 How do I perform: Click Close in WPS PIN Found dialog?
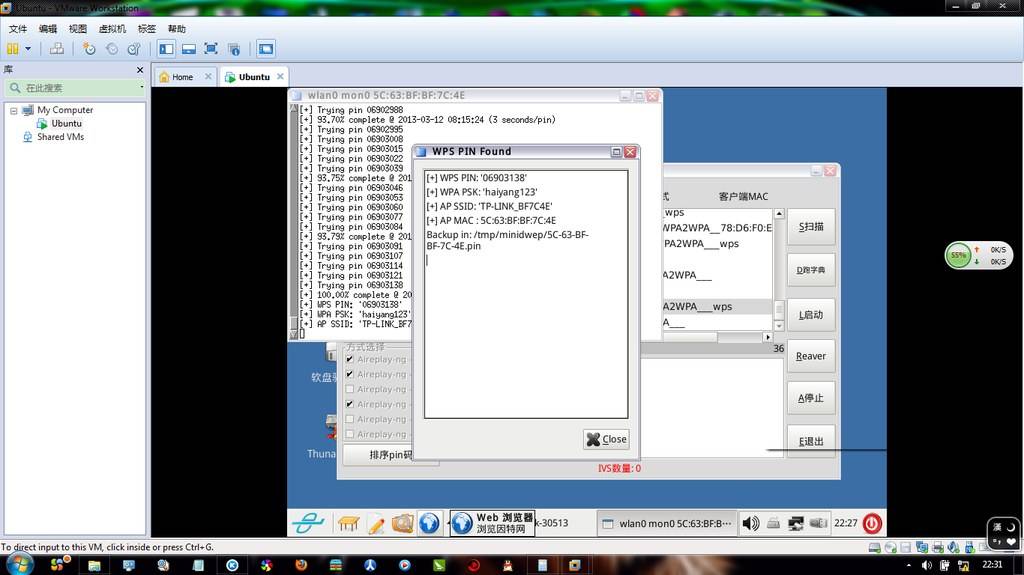pos(606,439)
